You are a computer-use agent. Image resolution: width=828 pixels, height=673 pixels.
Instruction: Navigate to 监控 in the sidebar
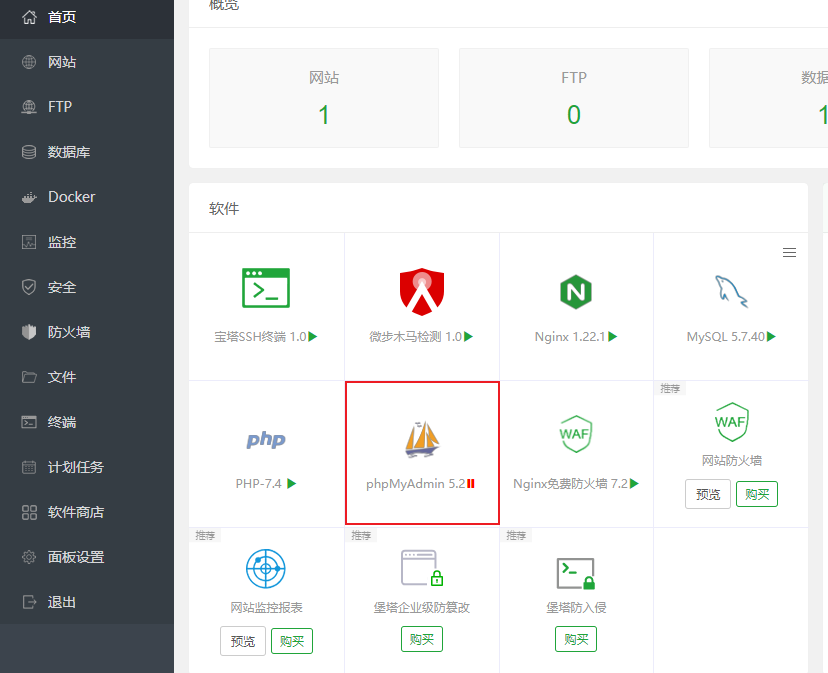tap(87, 242)
